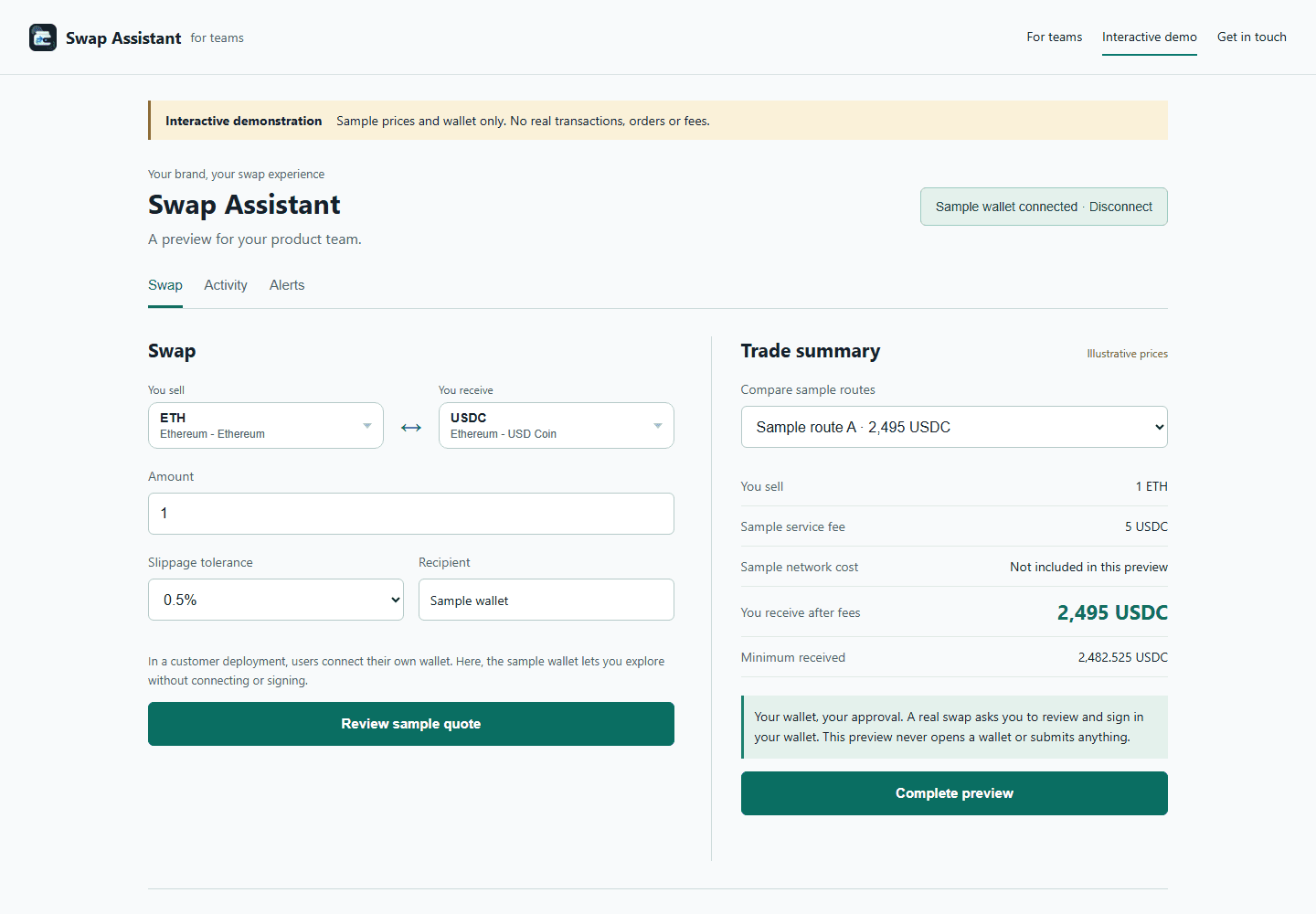
Task: Click the Recipient Sample wallet field
Action: [x=547, y=600]
